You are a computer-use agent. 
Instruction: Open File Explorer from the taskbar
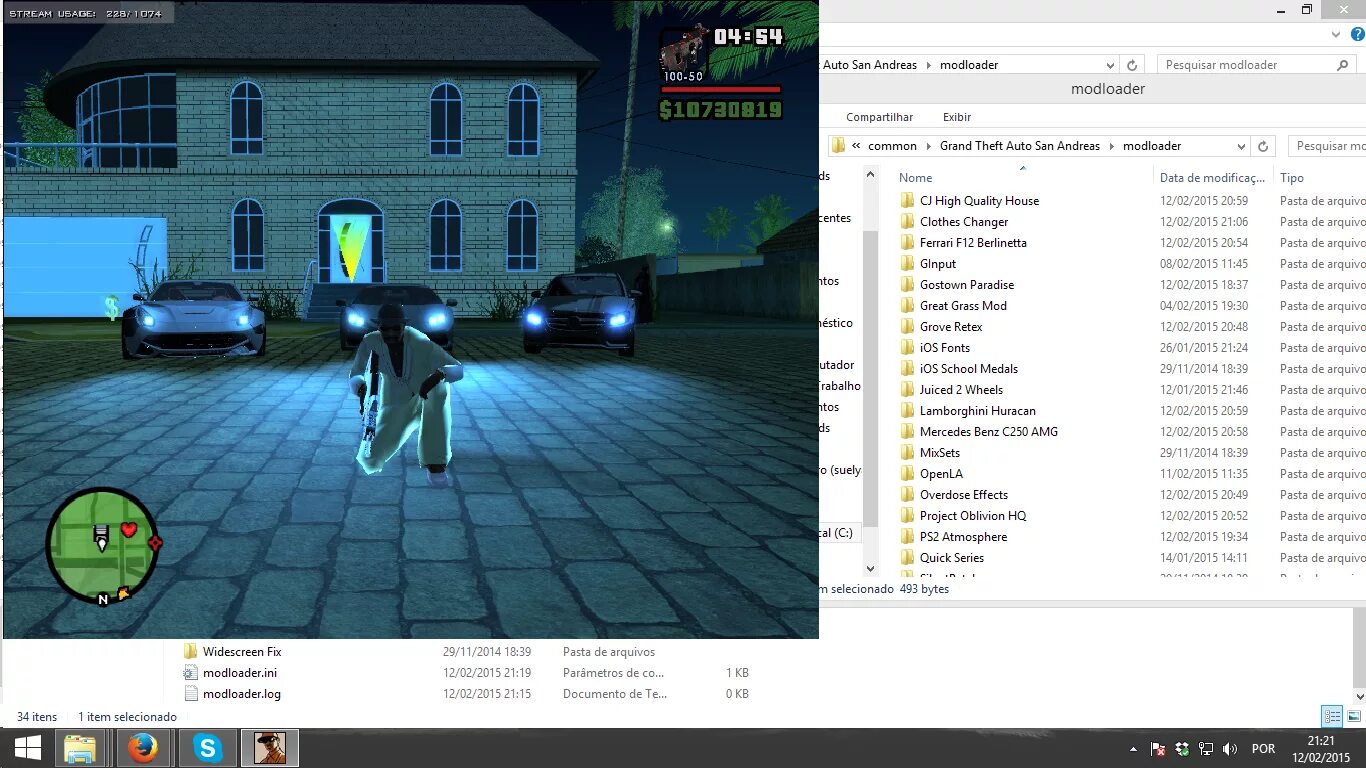coord(80,748)
